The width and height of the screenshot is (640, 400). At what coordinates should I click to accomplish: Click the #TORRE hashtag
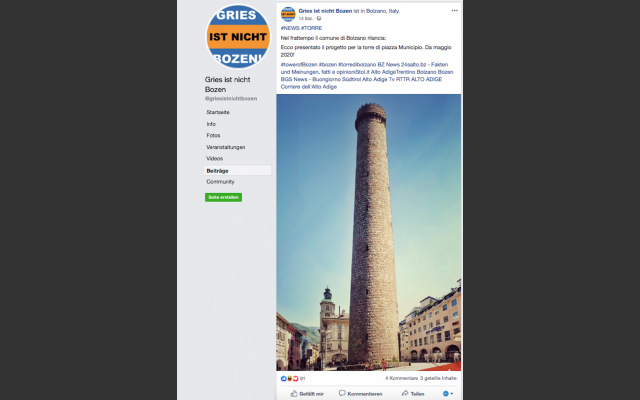[311, 28]
